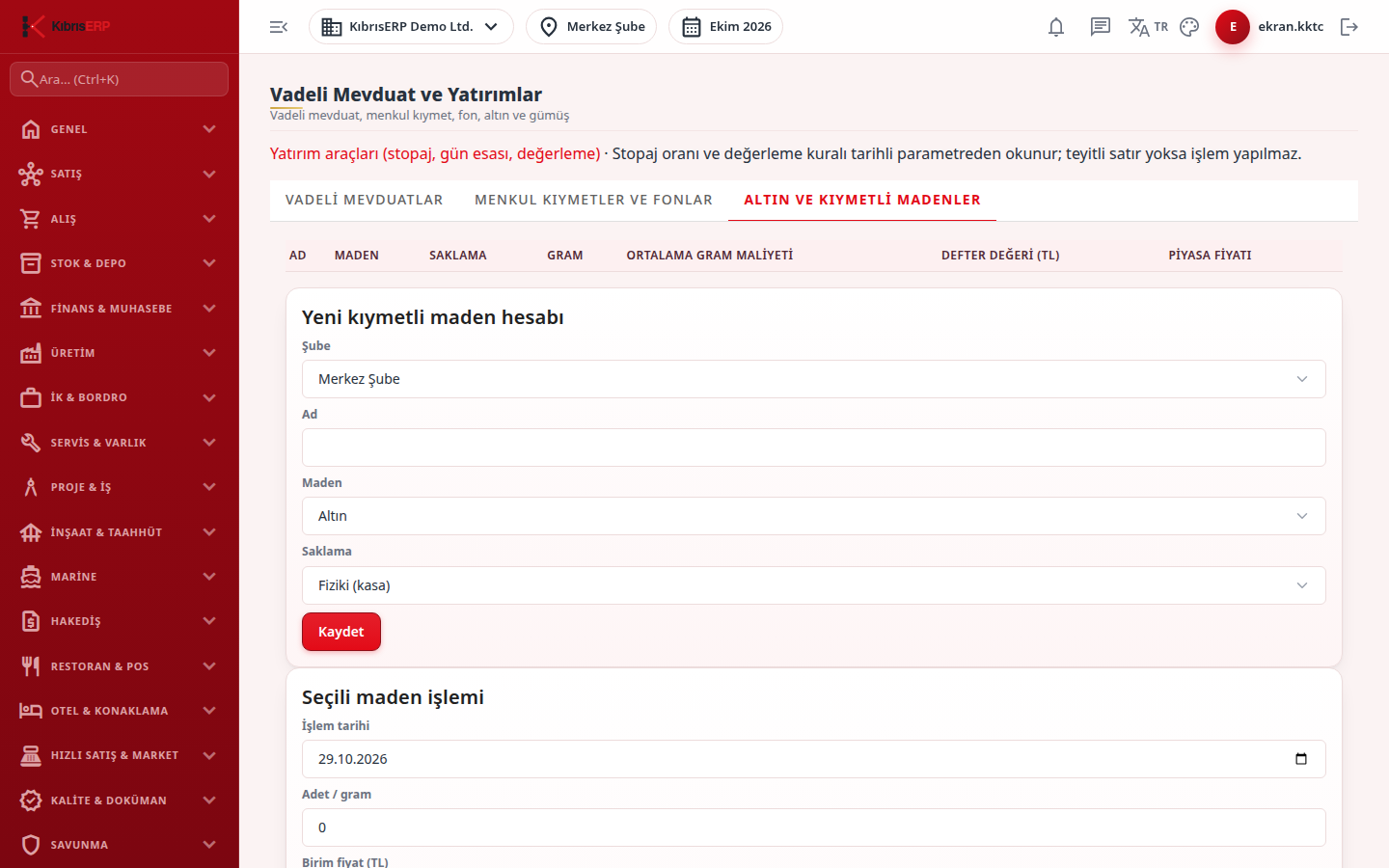Screen dimensions: 1389x868
Task: Open the Şube dropdown Merkez Şube
Action: (813, 379)
